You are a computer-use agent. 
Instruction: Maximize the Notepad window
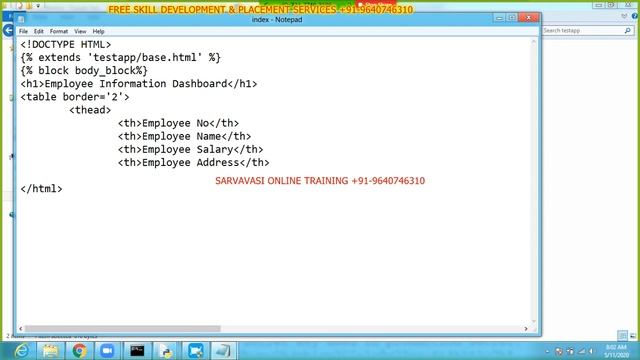(x=512, y=18)
